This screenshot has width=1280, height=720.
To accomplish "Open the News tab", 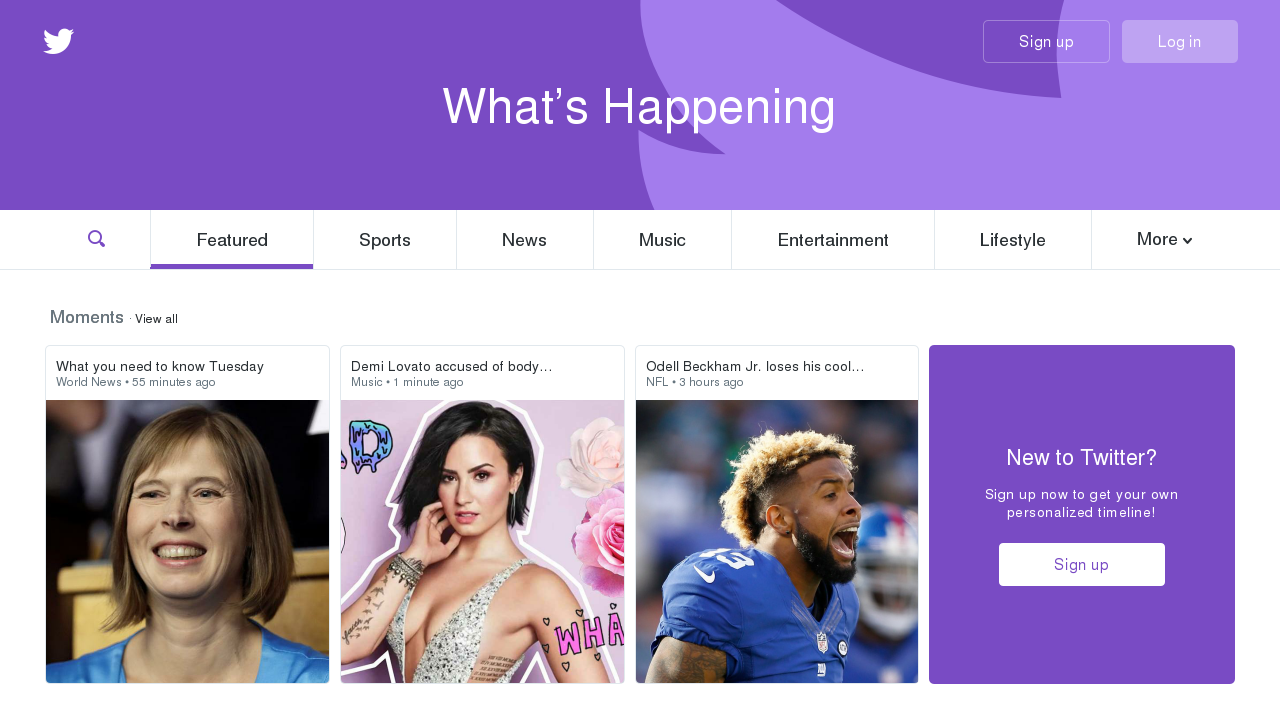I will point(524,240).
